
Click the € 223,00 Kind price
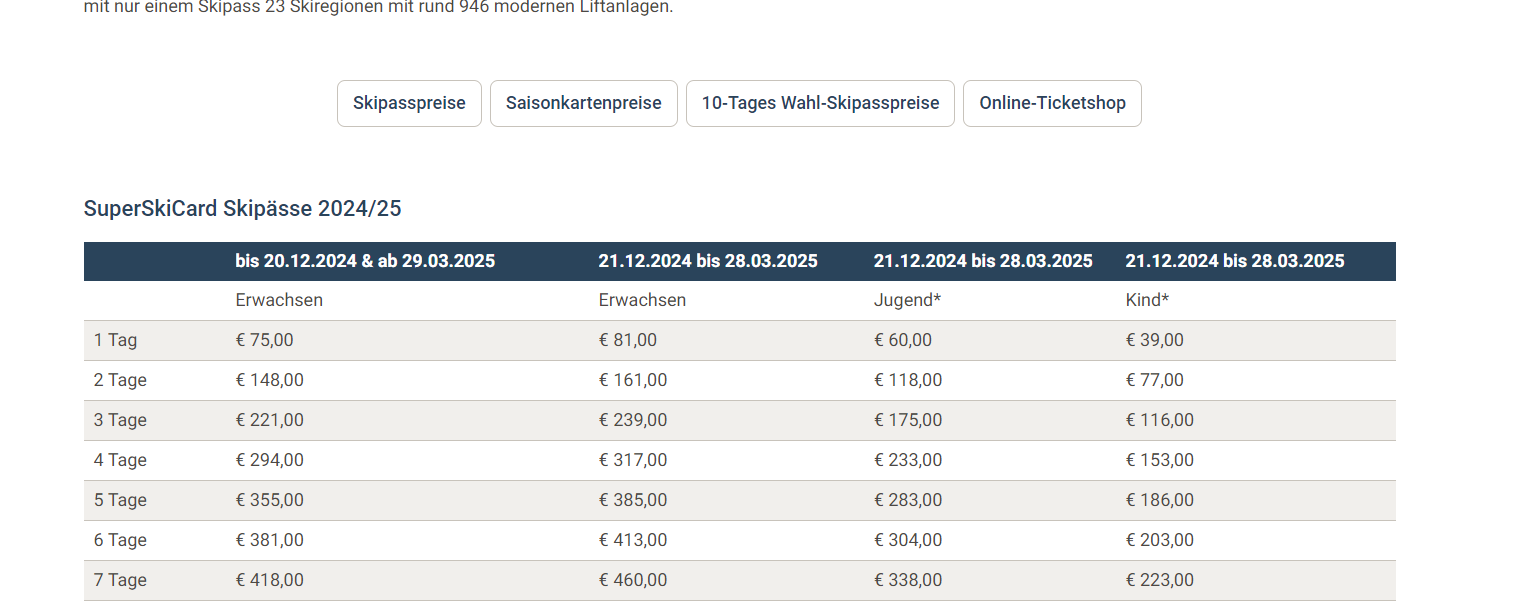coord(1160,580)
